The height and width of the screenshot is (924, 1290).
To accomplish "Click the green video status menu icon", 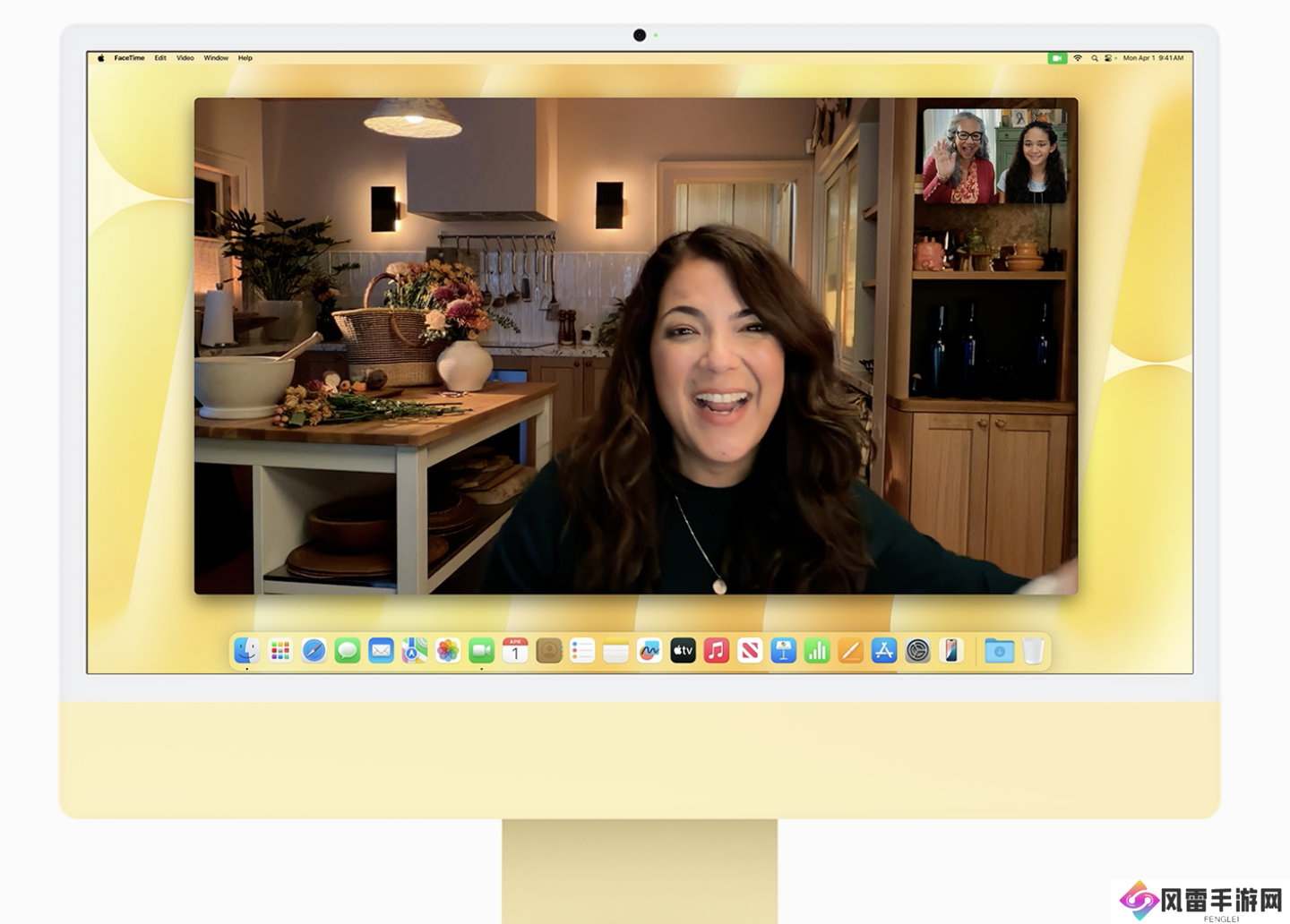I will [x=1057, y=58].
